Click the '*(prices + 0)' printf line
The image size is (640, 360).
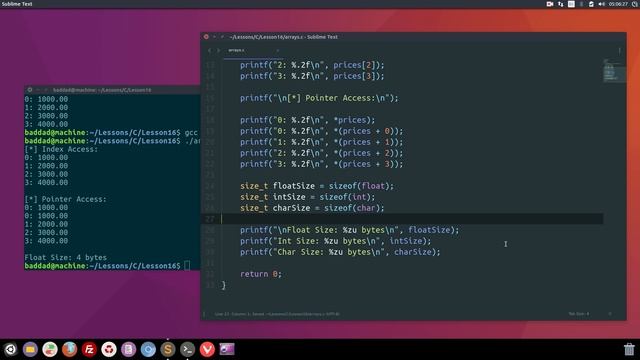click(x=321, y=131)
